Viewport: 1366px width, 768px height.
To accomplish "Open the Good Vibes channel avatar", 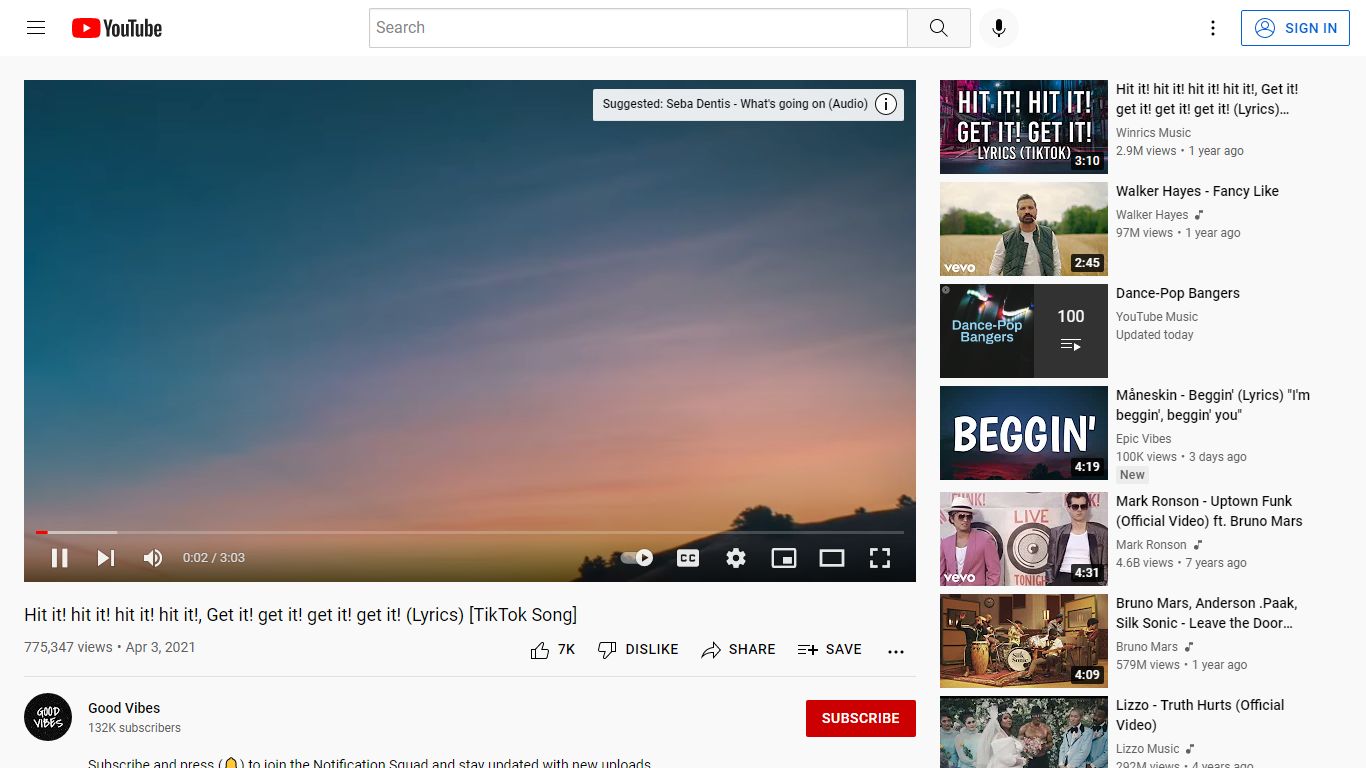I will pos(48,717).
